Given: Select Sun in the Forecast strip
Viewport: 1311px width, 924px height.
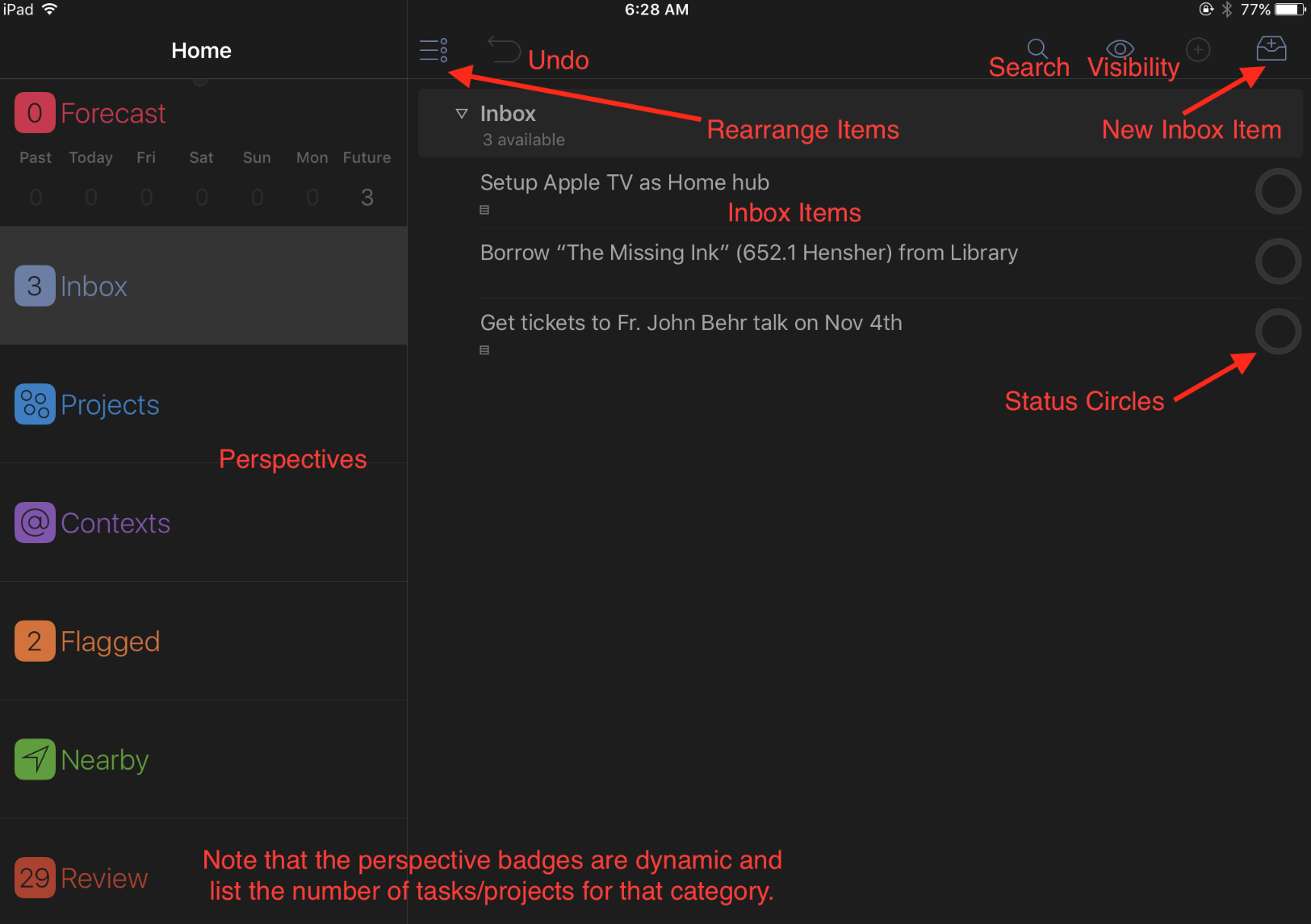Looking at the screenshot, I should pos(257,178).
